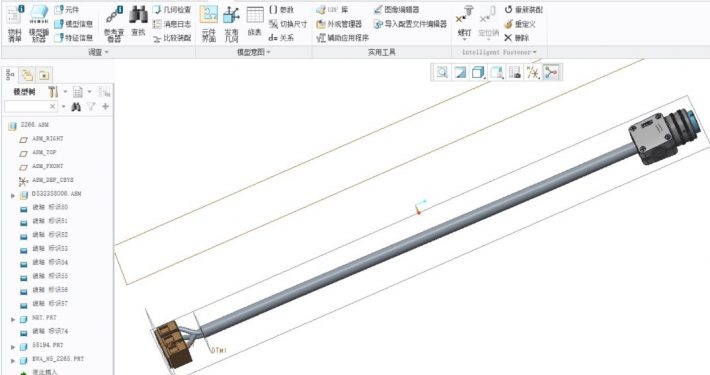Switch to the favorites navigator tab
710x375 pixels.
pos(44,75)
